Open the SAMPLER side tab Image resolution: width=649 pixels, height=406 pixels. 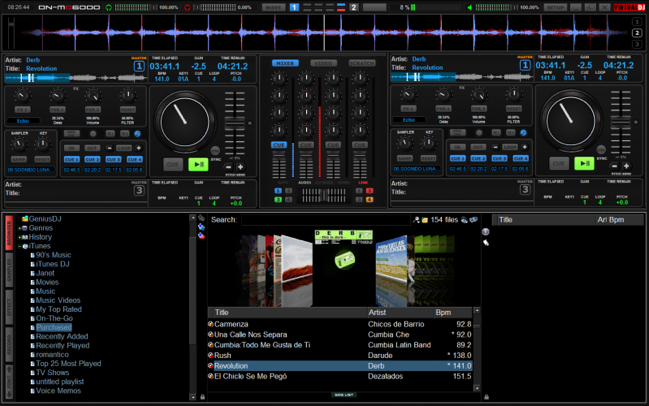(9, 271)
